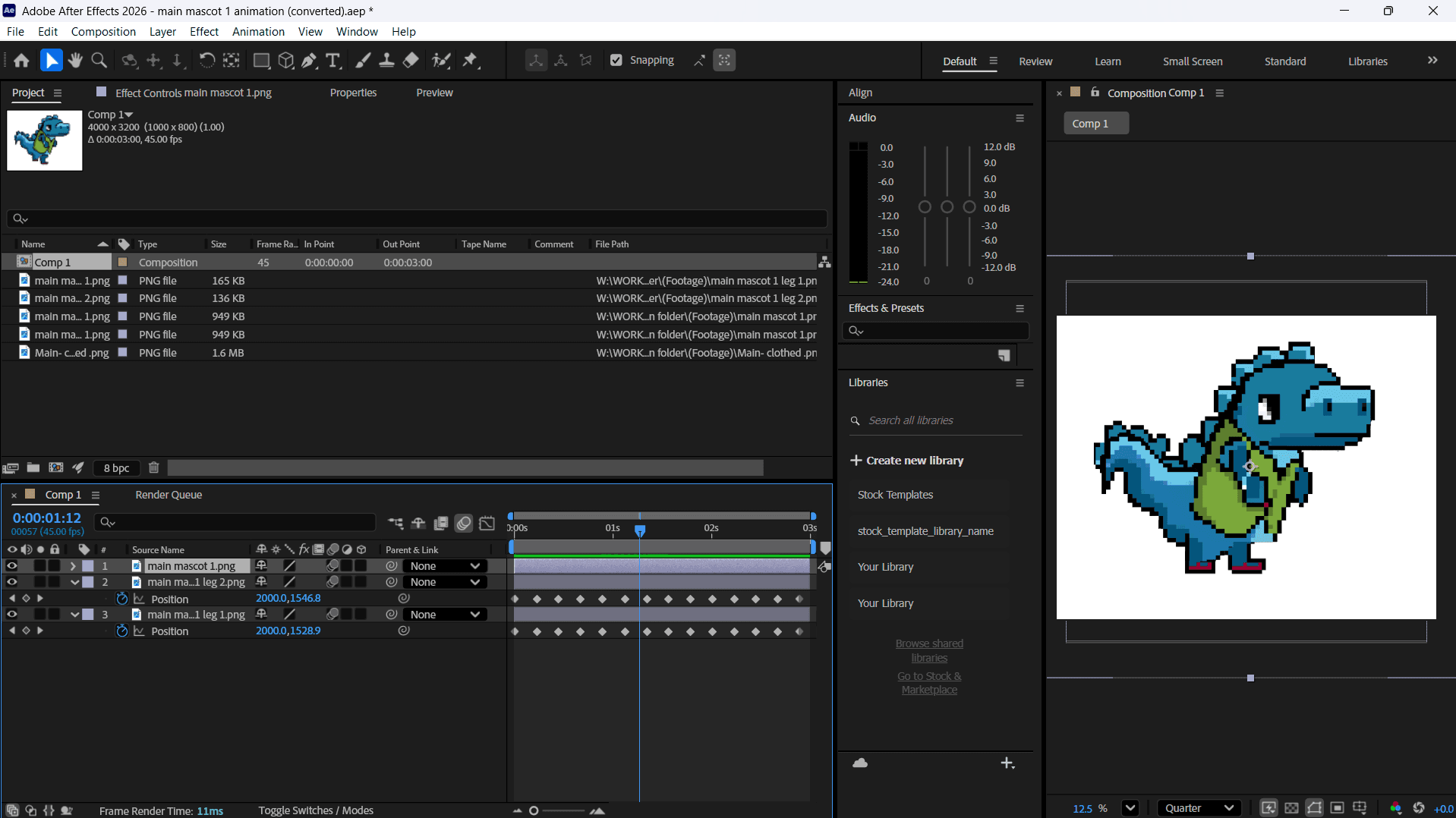Open the Quarter resolution dropdown
Image resolution: width=1456 pixels, height=818 pixels.
[1199, 808]
